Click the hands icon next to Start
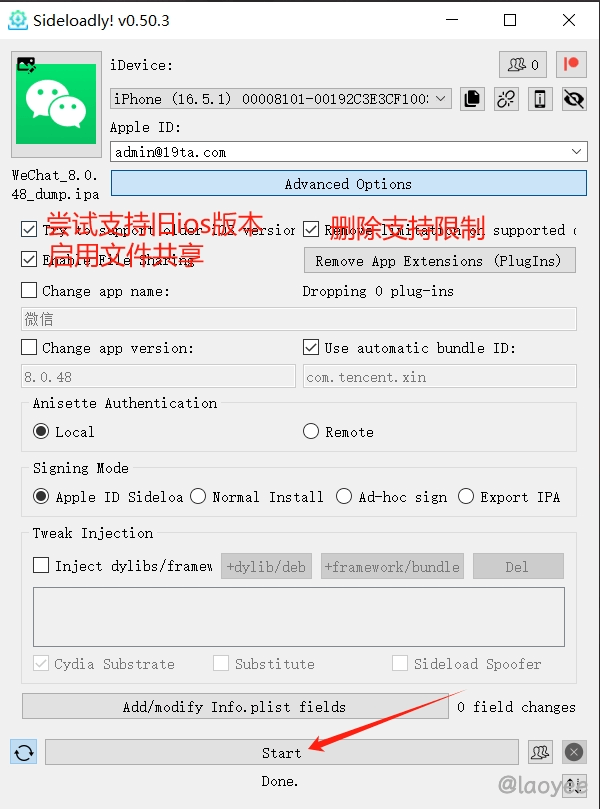Image resolution: width=600 pixels, height=809 pixels. [540, 752]
